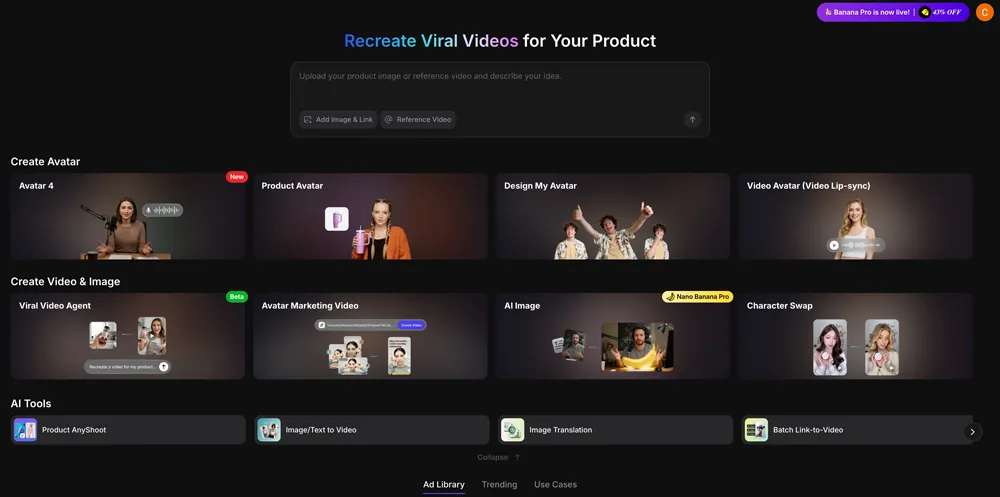Open the Video Avatar (Video Lip-sync) card
The width and height of the screenshot is (1000, 497).
pos(856,216)
